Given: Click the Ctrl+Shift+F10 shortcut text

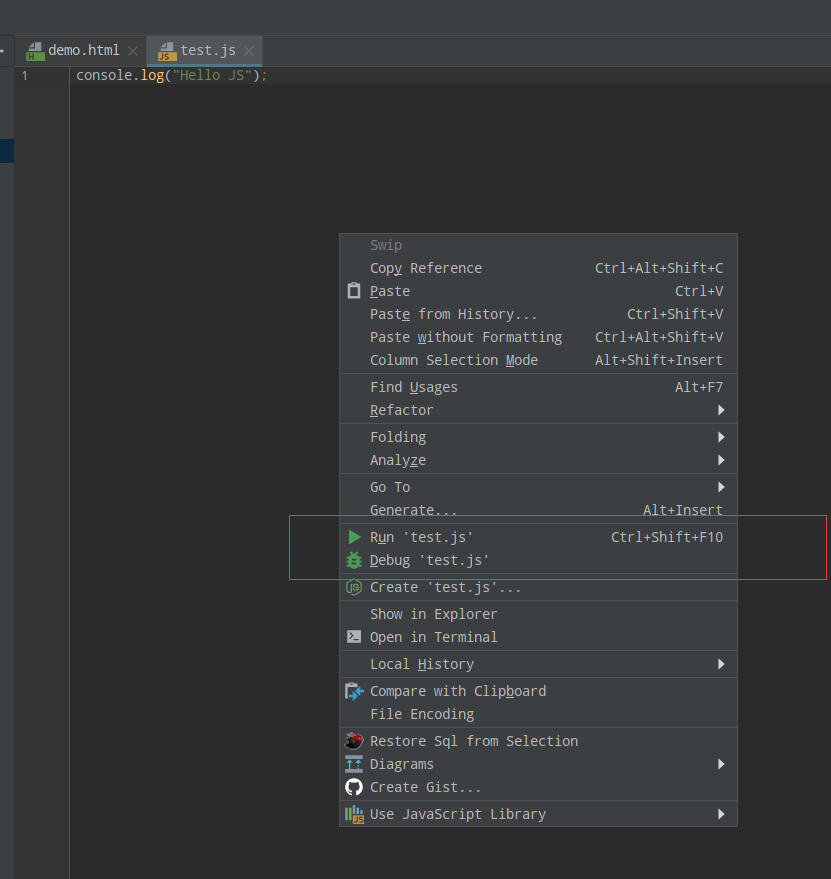Looking at the screenshot, I should [667, 537].
